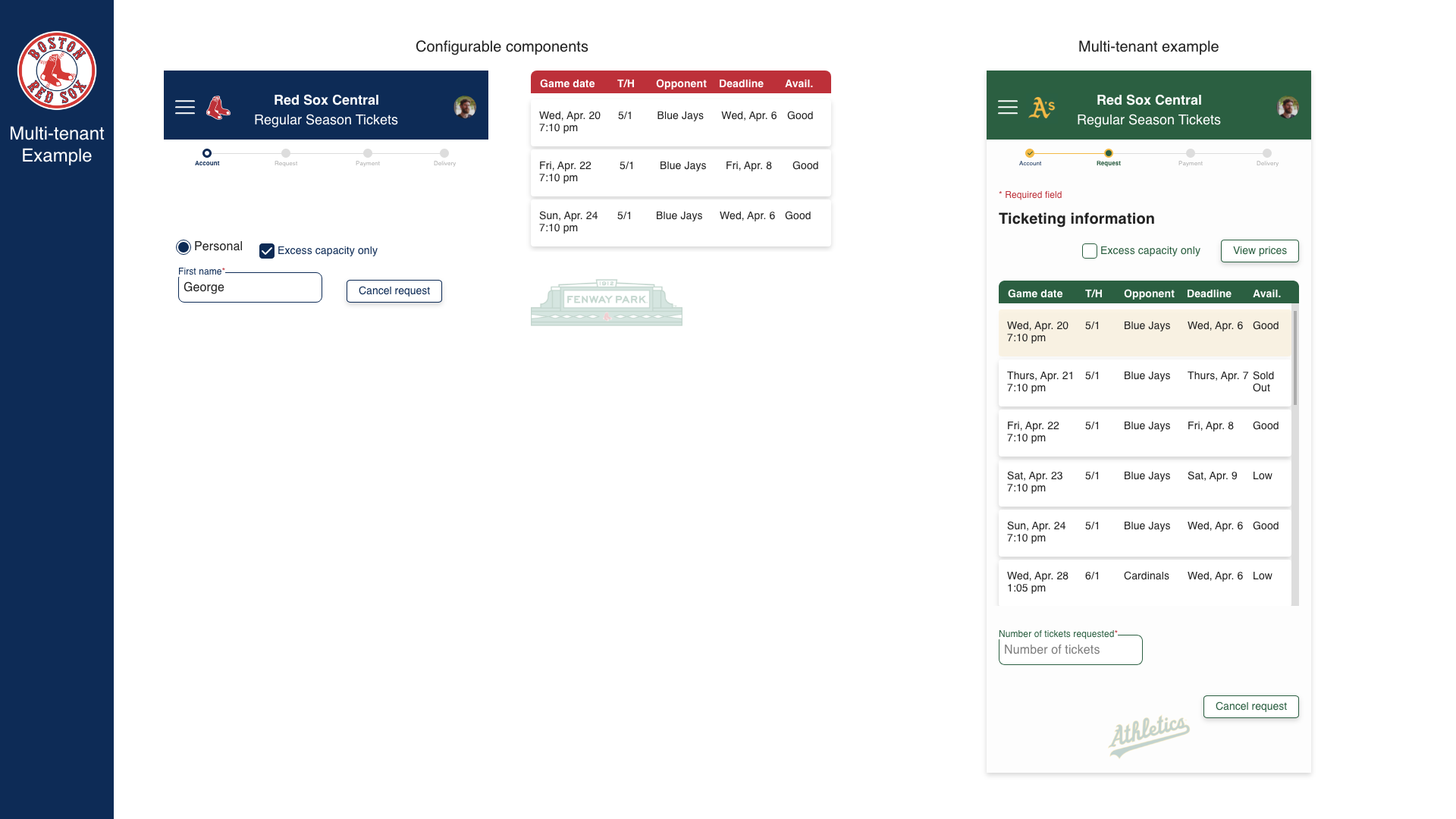The height and width of the screenshot is (819, 1456).
Task: Go to Payment step in green stepper
Action: coord(1191,154)
